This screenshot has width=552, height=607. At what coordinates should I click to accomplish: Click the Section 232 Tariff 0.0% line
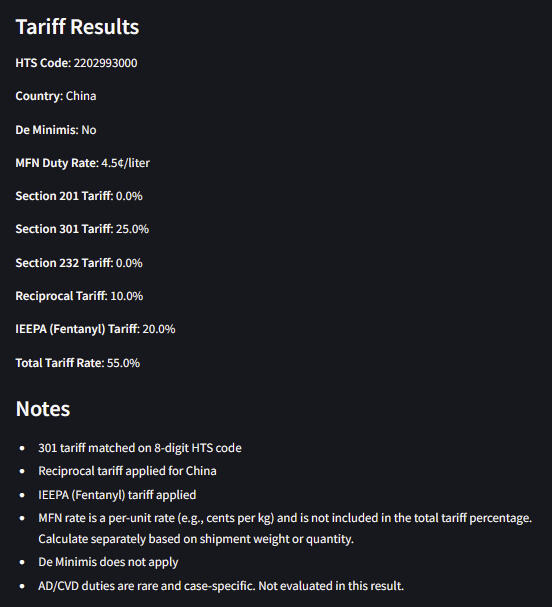[79, 263]
